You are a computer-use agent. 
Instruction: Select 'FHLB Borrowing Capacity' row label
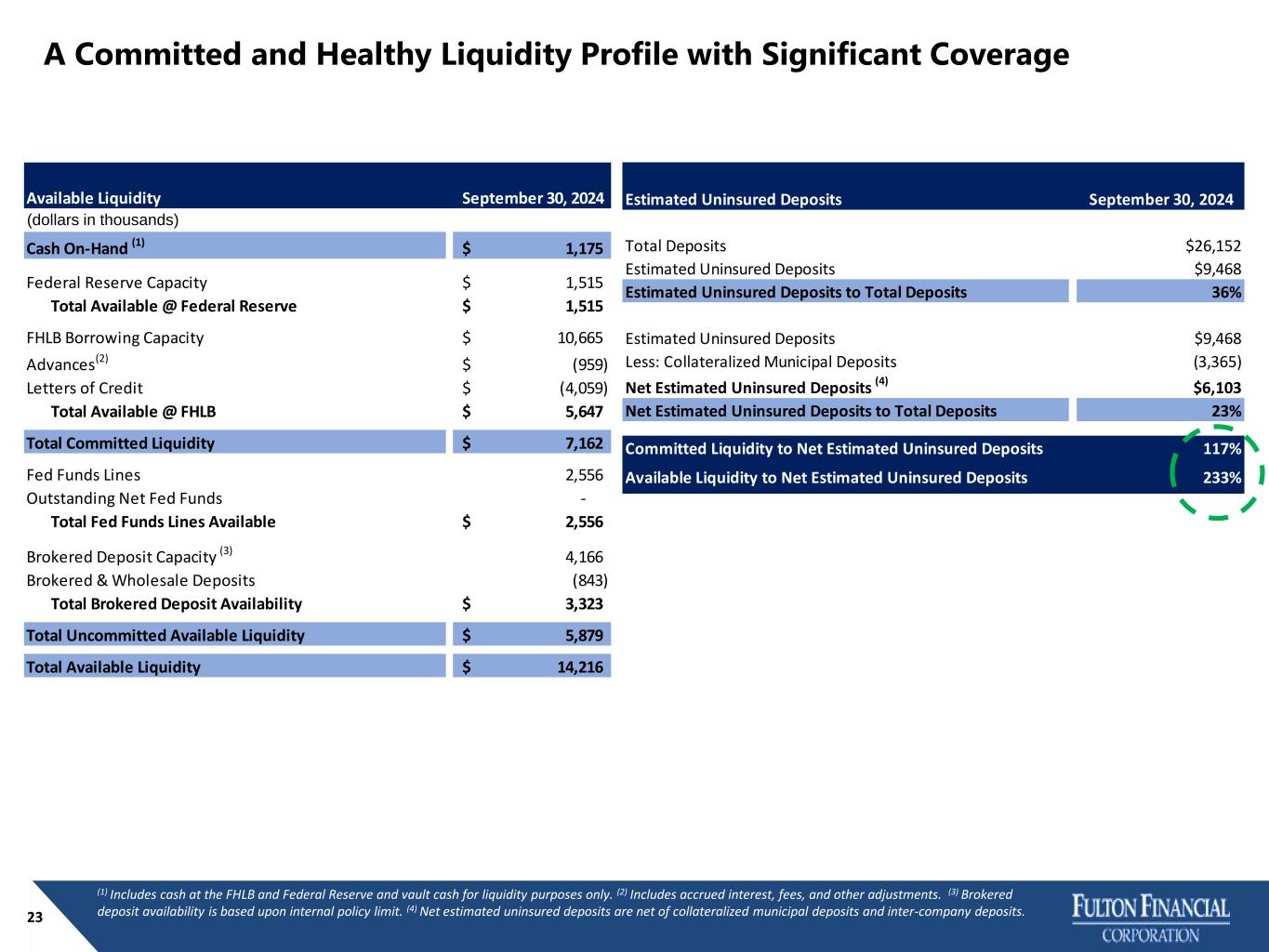(115, 337)
